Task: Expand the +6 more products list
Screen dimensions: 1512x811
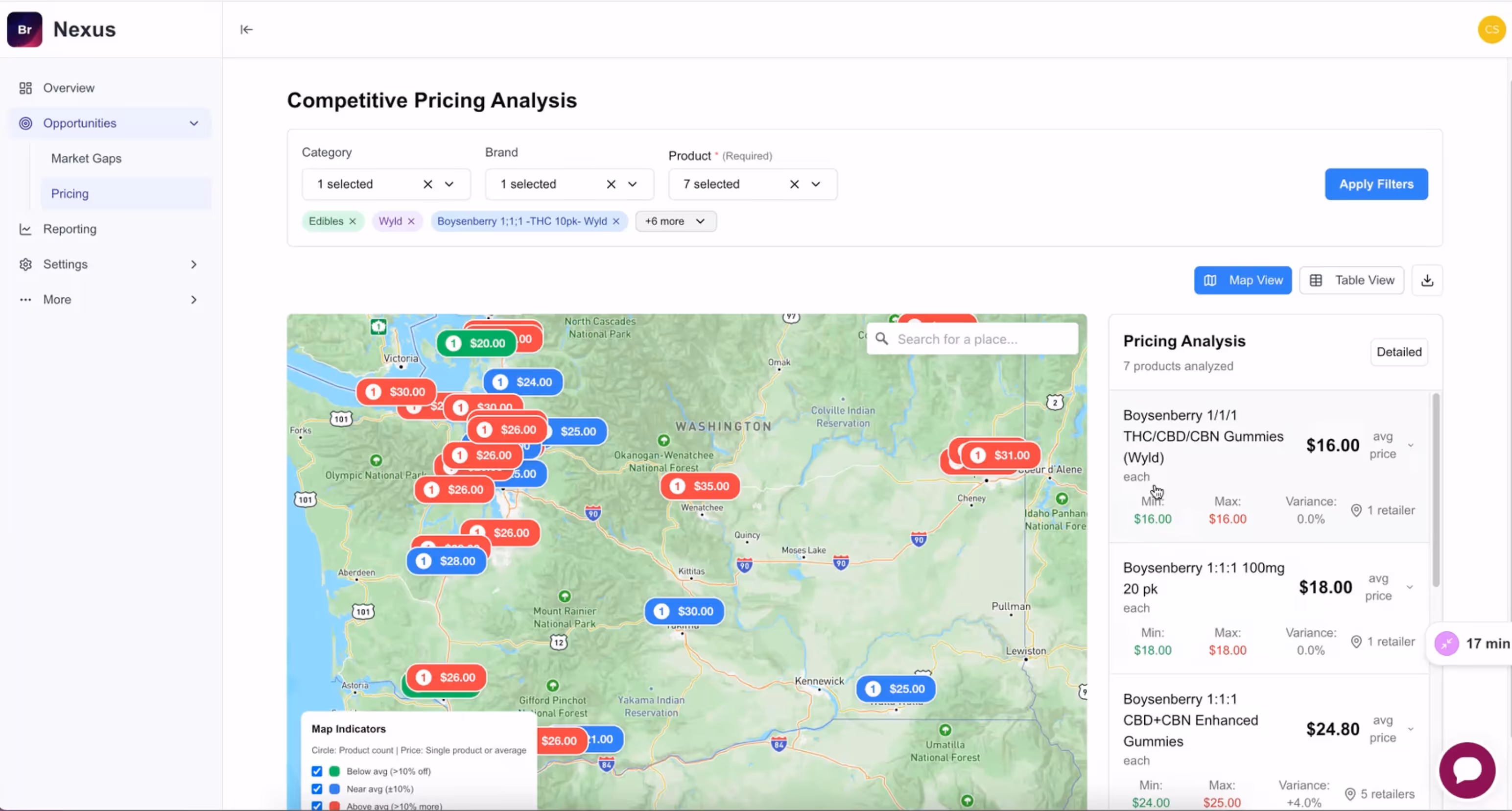Action: pos(676,221)
